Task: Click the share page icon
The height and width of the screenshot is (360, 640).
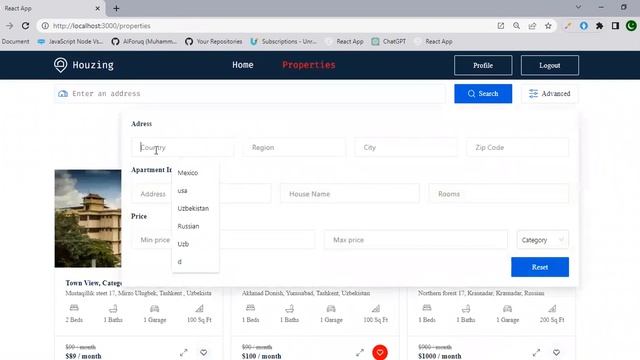Action: pos(532,26)
